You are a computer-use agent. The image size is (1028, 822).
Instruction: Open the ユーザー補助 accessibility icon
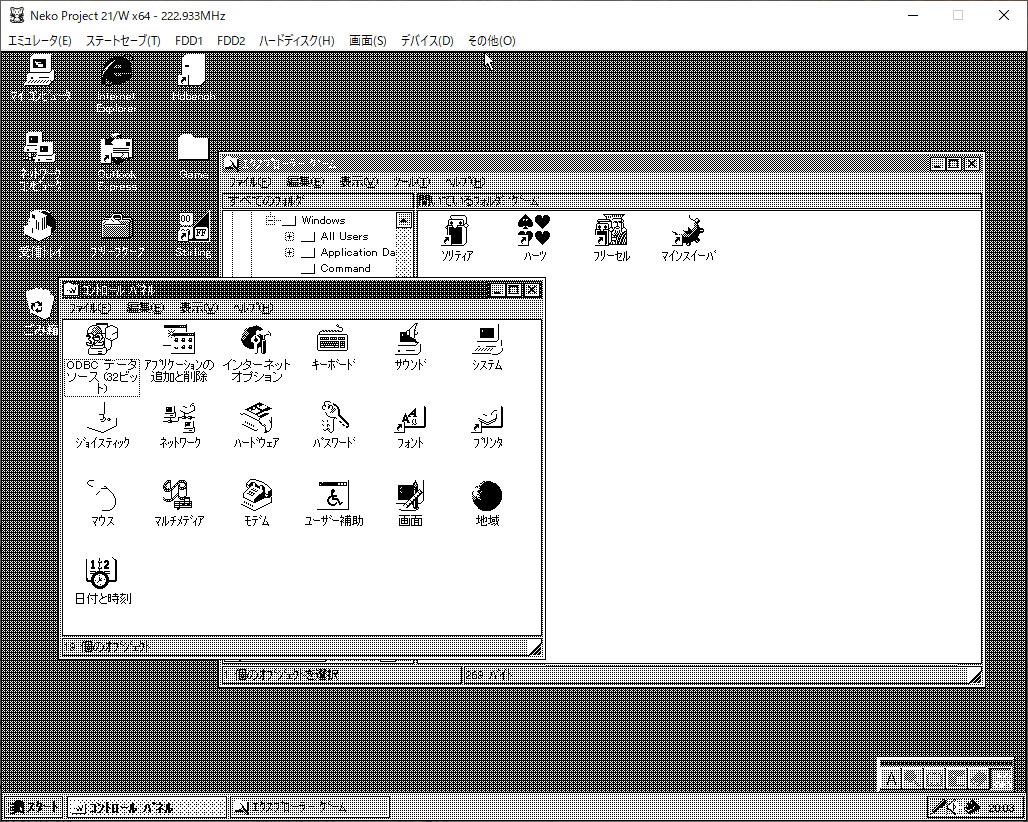pyautogui.click(x=334, y=504)
